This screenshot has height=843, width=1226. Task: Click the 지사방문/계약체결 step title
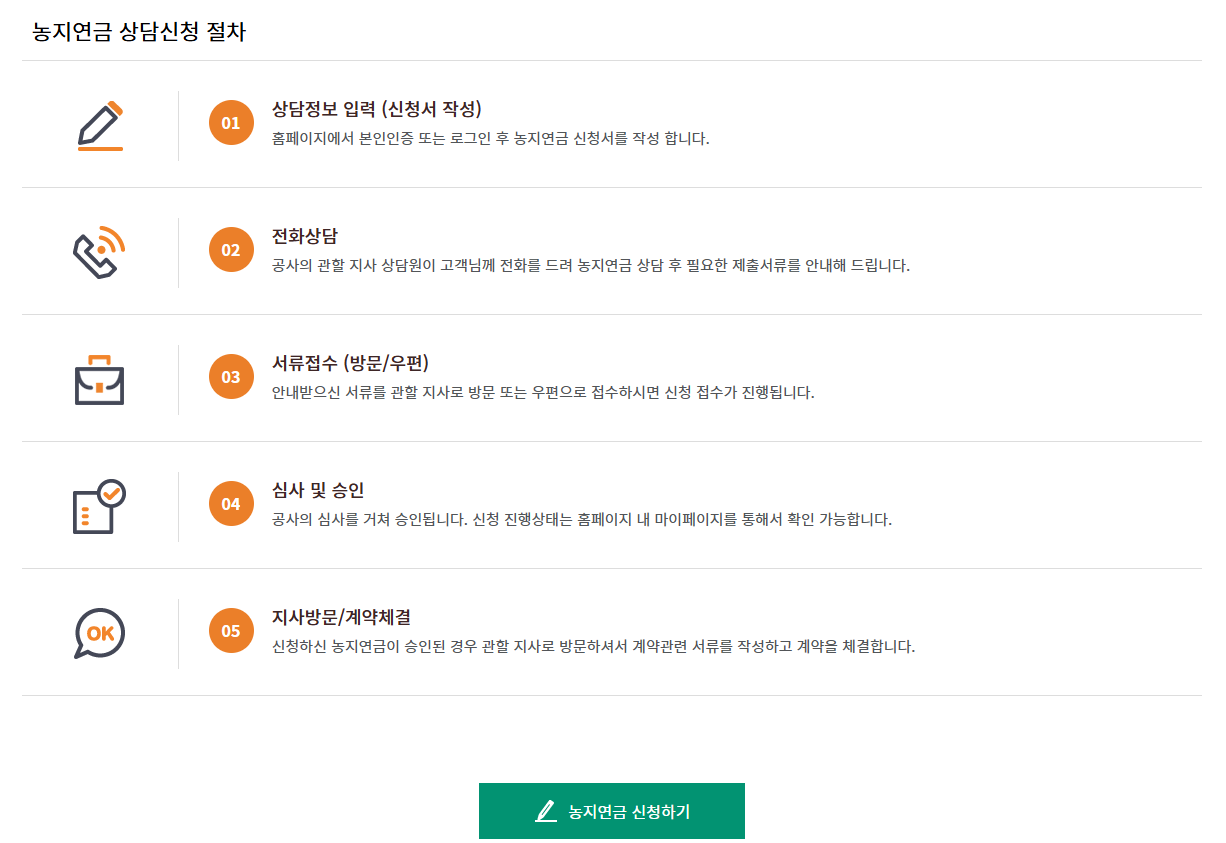pyautogui.click(x=350, y=617)
